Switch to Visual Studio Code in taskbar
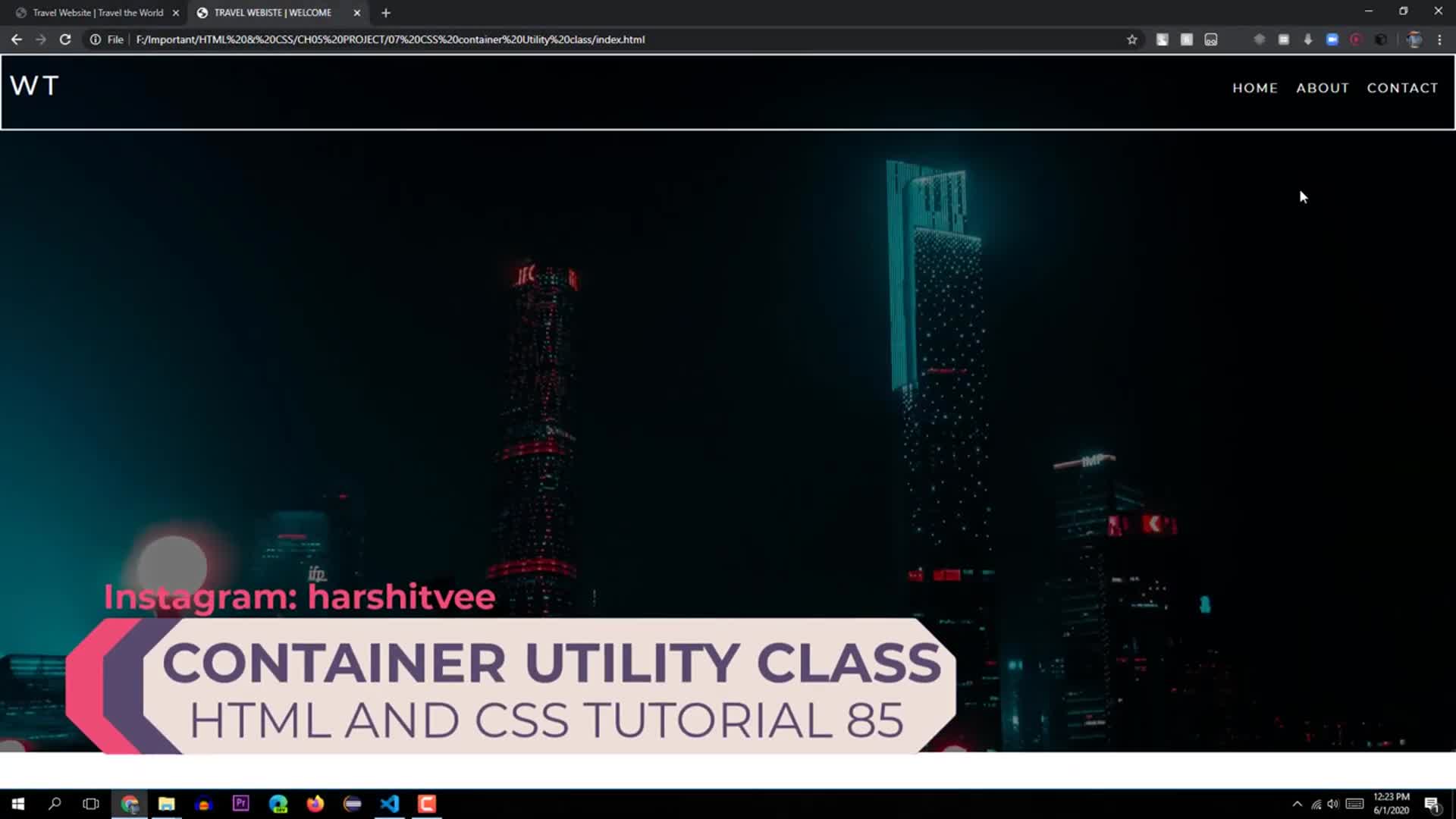 tap(390, 804)
